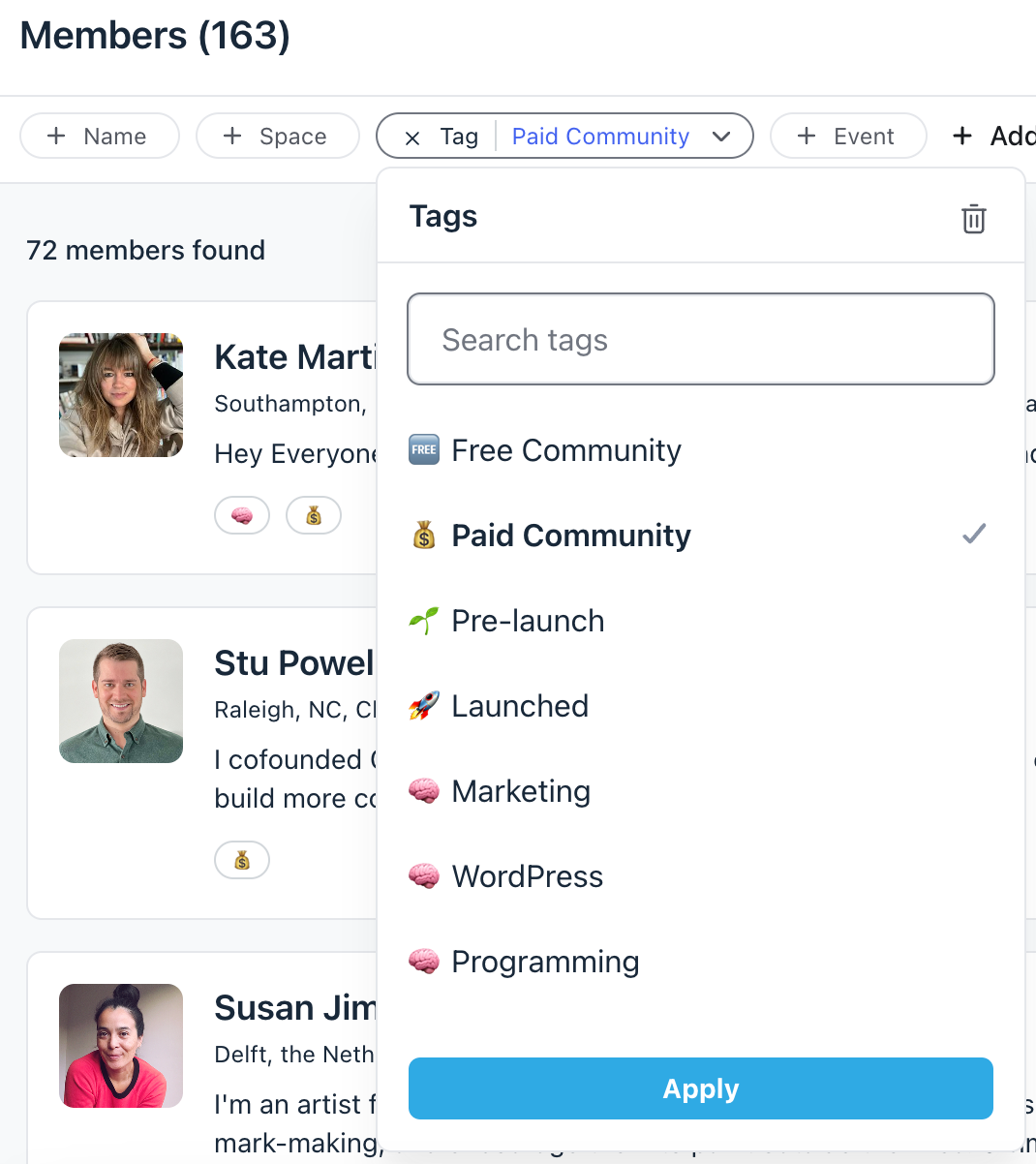Click the Tags panel title
The image size is (1036, 1164).
[443, 216]
